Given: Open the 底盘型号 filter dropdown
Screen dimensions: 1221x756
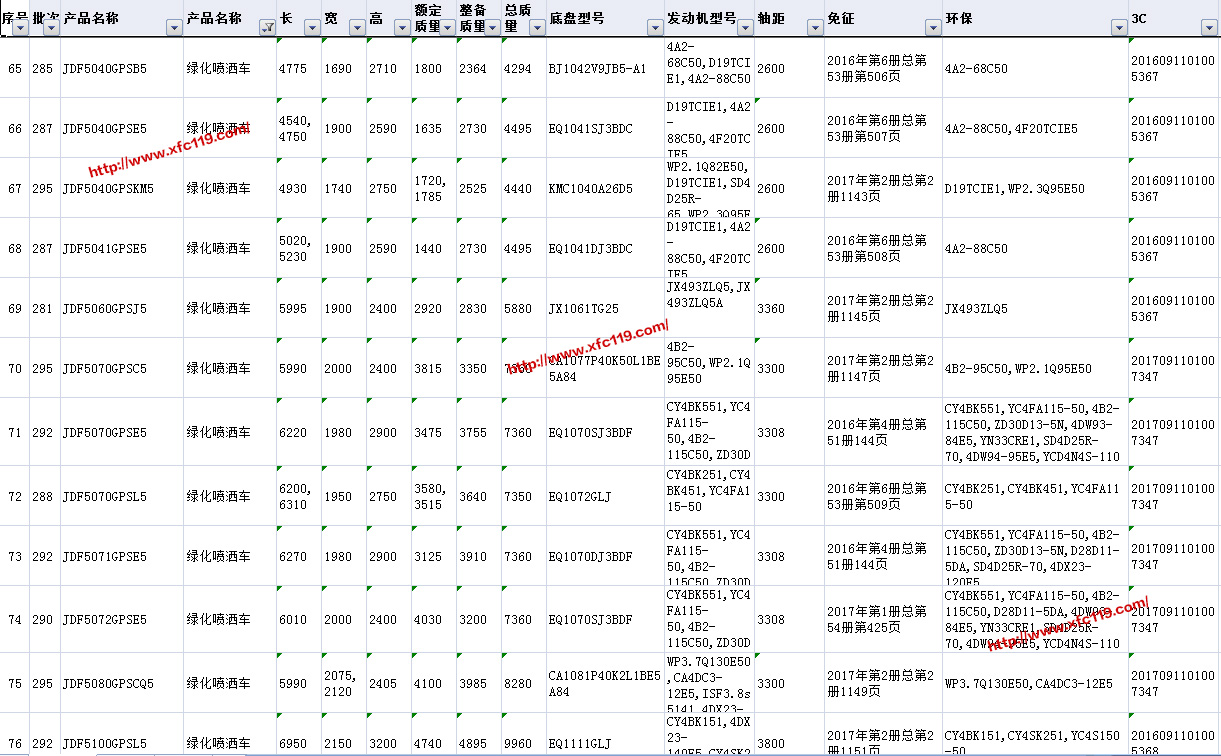Looking at the screenshot, I should (654, 28).
